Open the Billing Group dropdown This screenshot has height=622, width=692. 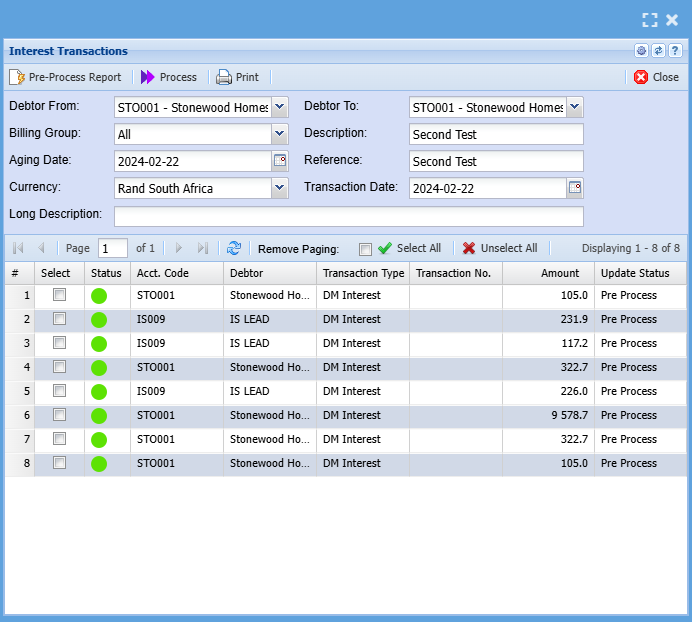279,134
